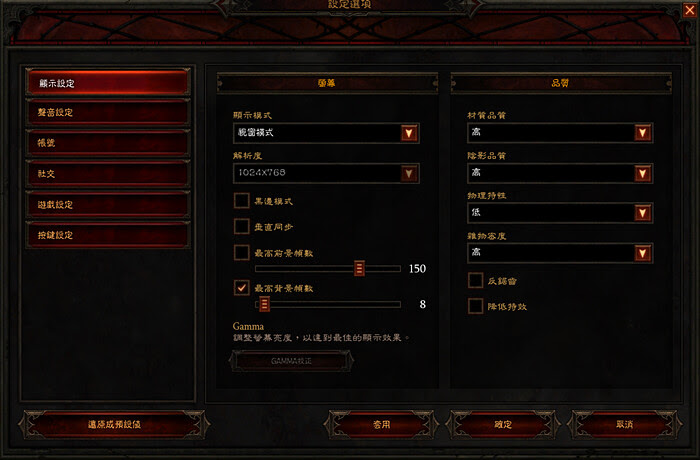Switch to the 聲音設定 tab

(108, 113)
